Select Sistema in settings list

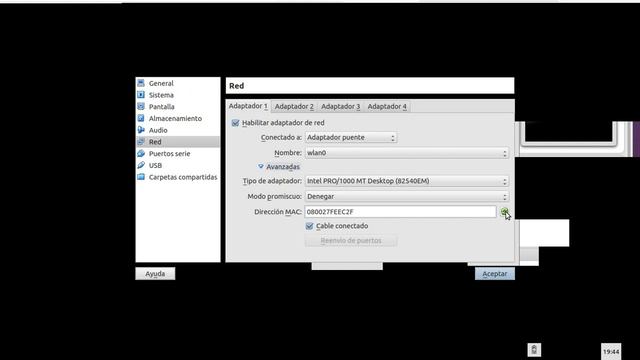point(178,95)
